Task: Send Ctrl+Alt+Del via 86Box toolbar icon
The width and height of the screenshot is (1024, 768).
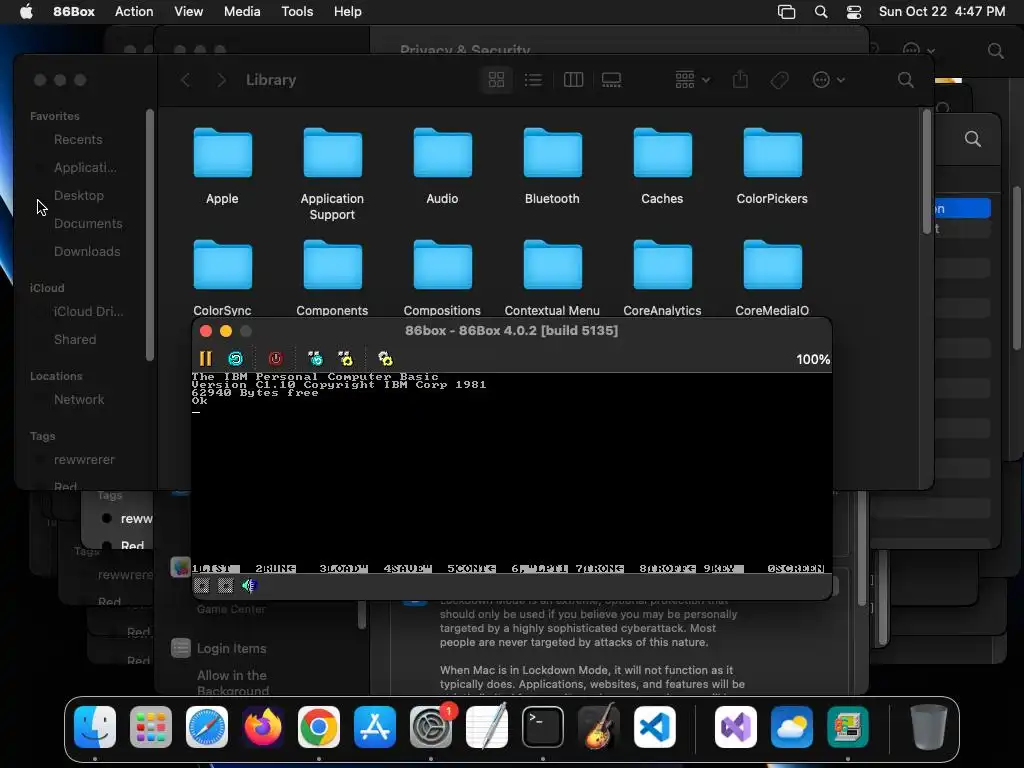Action: point(315,359)
